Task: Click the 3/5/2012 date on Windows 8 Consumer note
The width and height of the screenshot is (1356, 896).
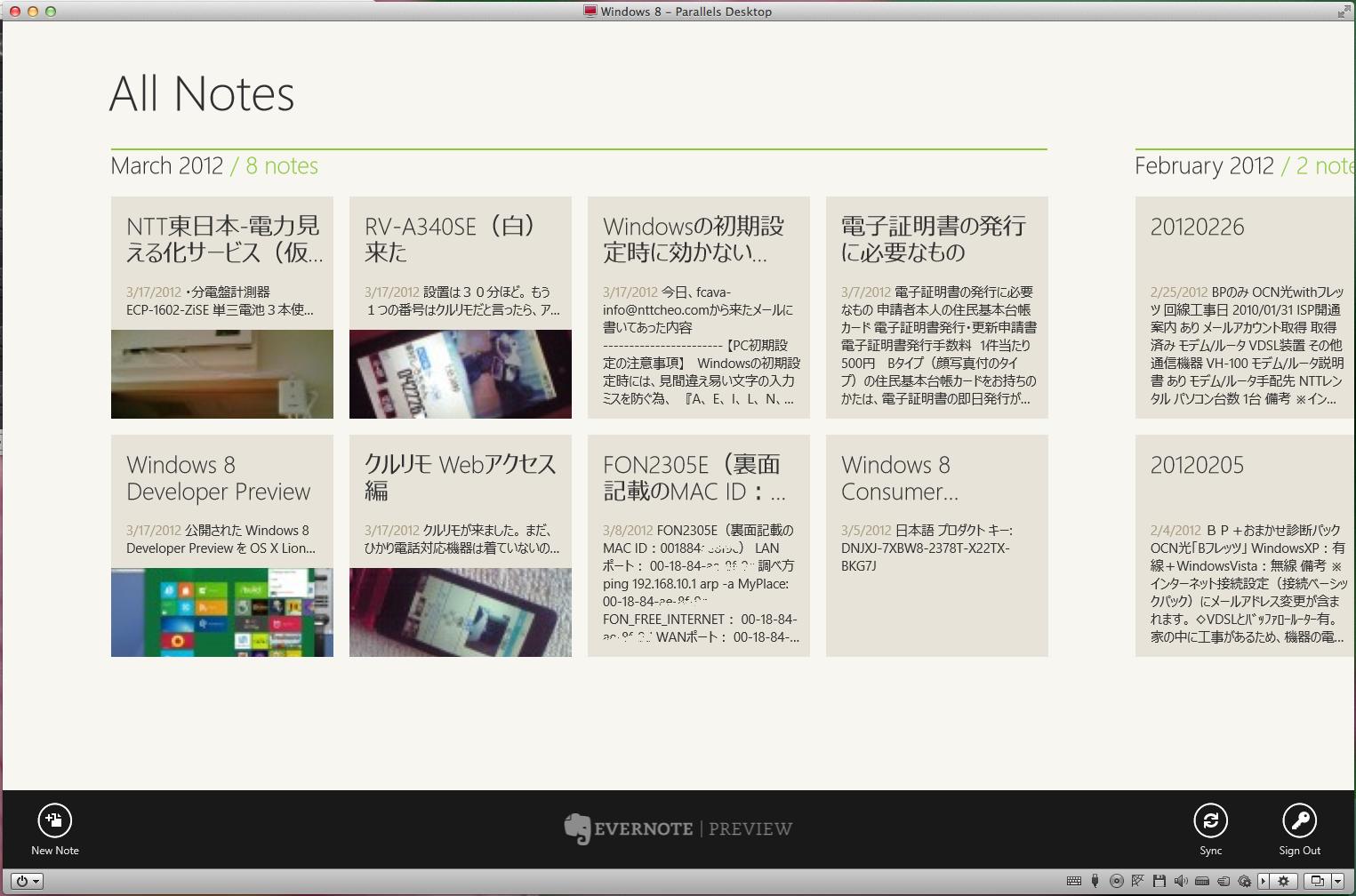Action: [x=866, y=531]
